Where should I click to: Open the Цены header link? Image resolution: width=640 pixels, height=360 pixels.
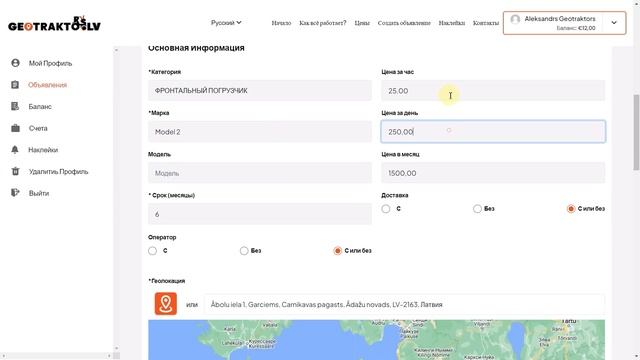pyautogui.click(x=362, y=23)
